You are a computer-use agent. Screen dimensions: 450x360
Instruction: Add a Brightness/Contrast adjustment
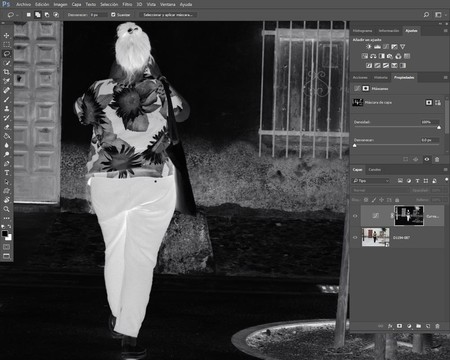369,47
